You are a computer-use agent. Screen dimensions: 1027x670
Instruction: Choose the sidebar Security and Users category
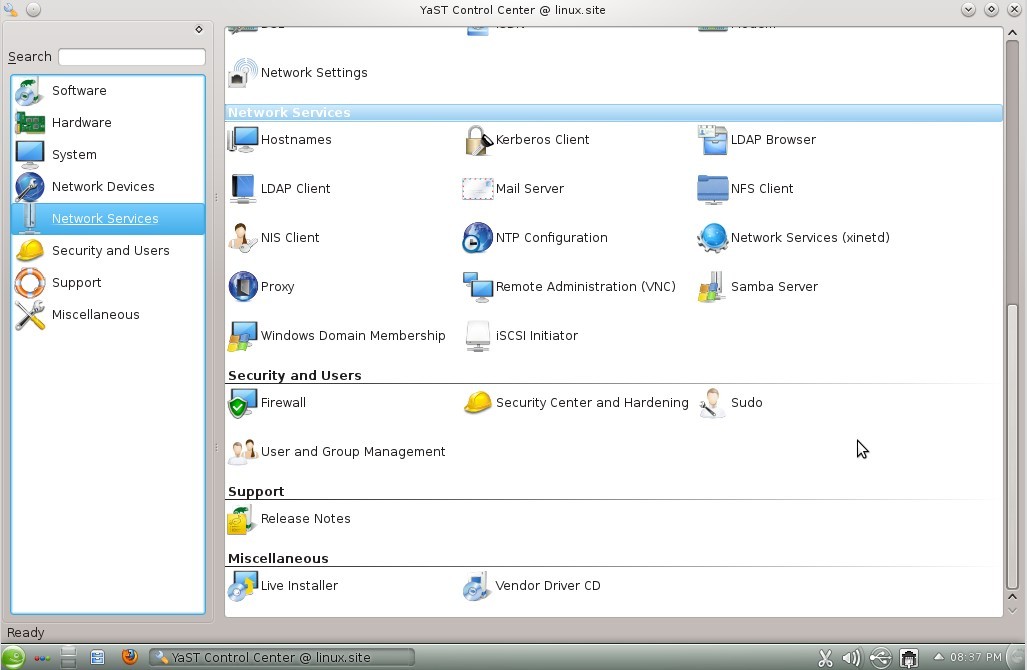coord(108,251)
